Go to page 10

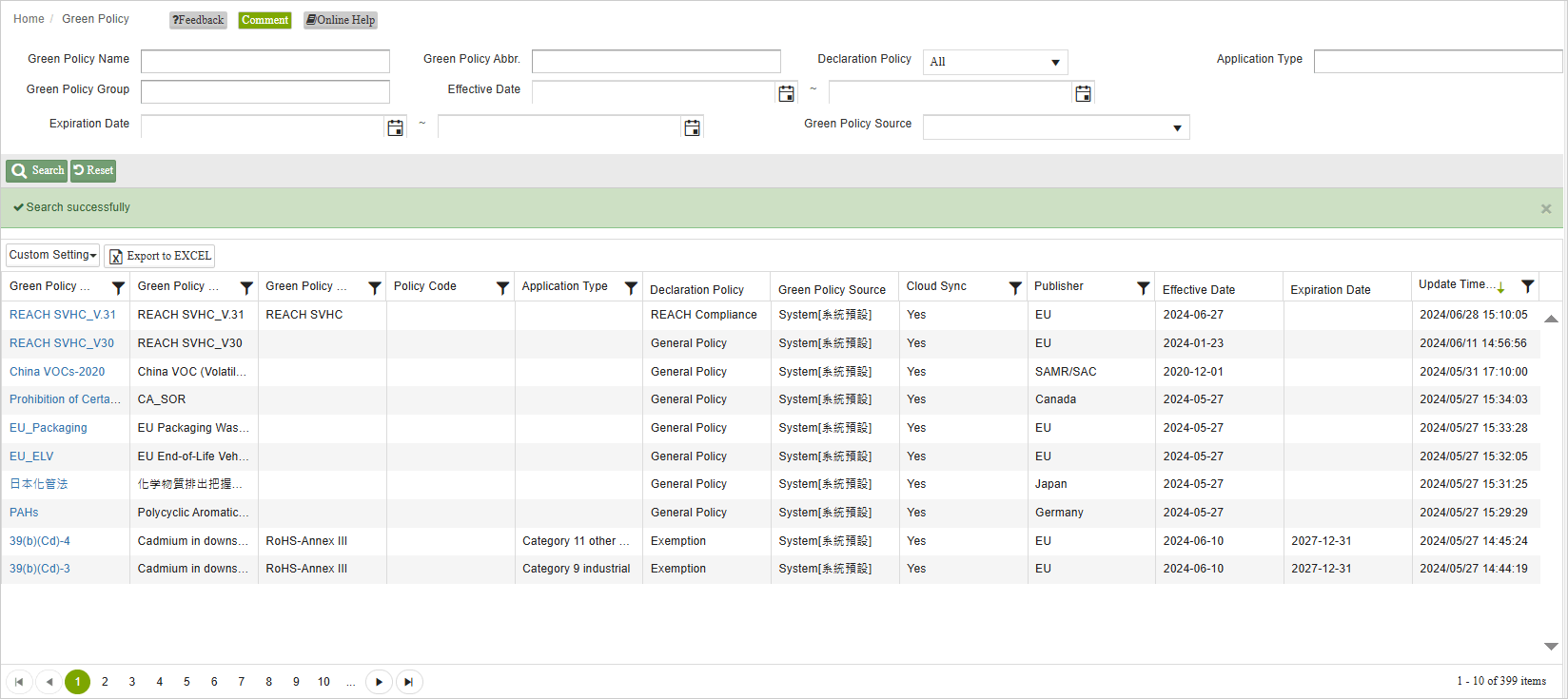(323, 682)
